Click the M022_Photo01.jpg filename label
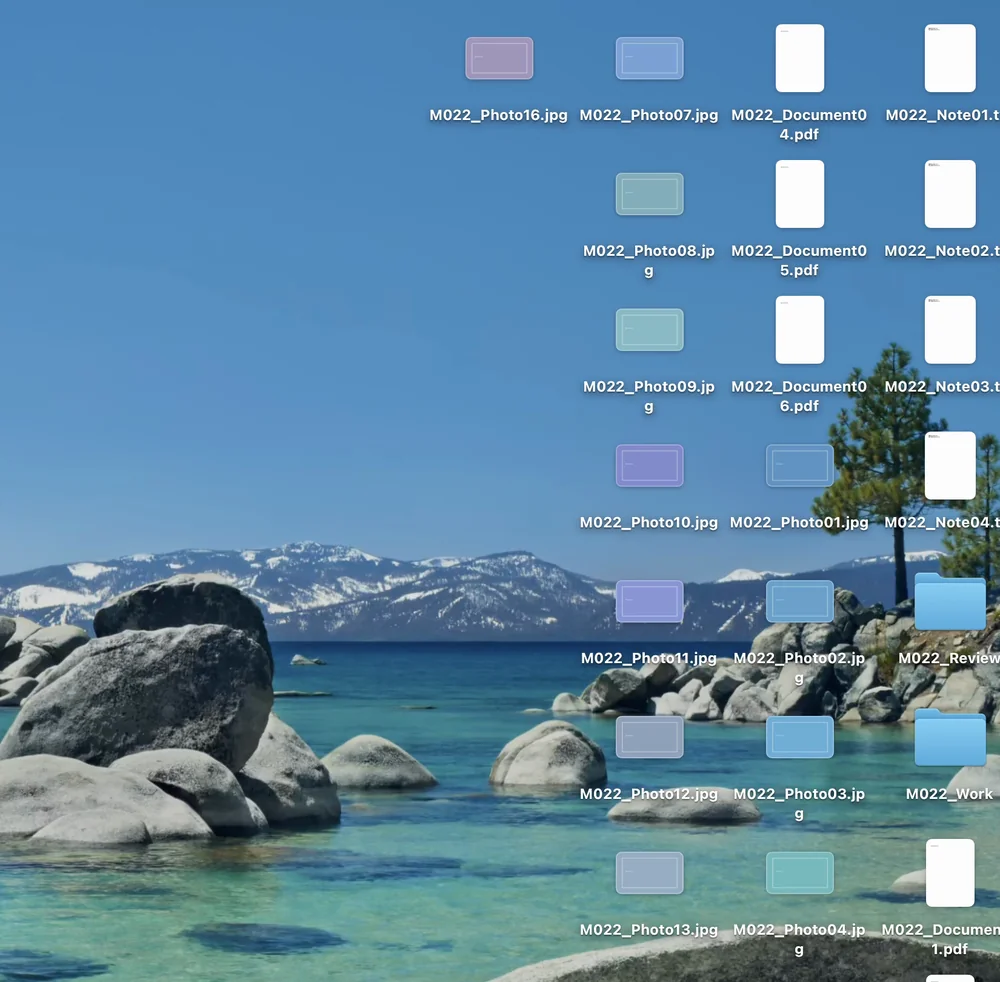The height and width of the screenshot is (982, 1000). point(799,523)
